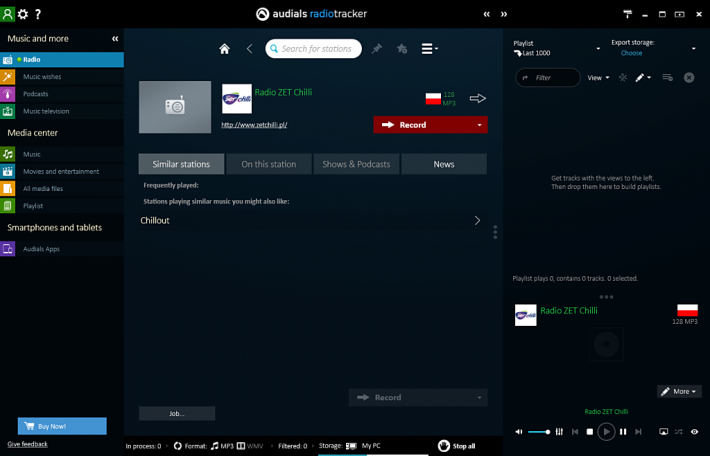Go to home in station browser
This screenshot has width=710, height=456.
click(224, 48)
